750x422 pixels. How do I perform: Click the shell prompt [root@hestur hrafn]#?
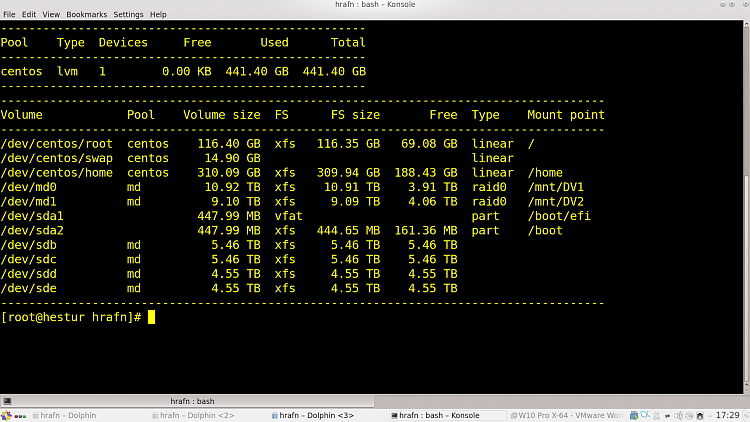(x=71, y=317)
